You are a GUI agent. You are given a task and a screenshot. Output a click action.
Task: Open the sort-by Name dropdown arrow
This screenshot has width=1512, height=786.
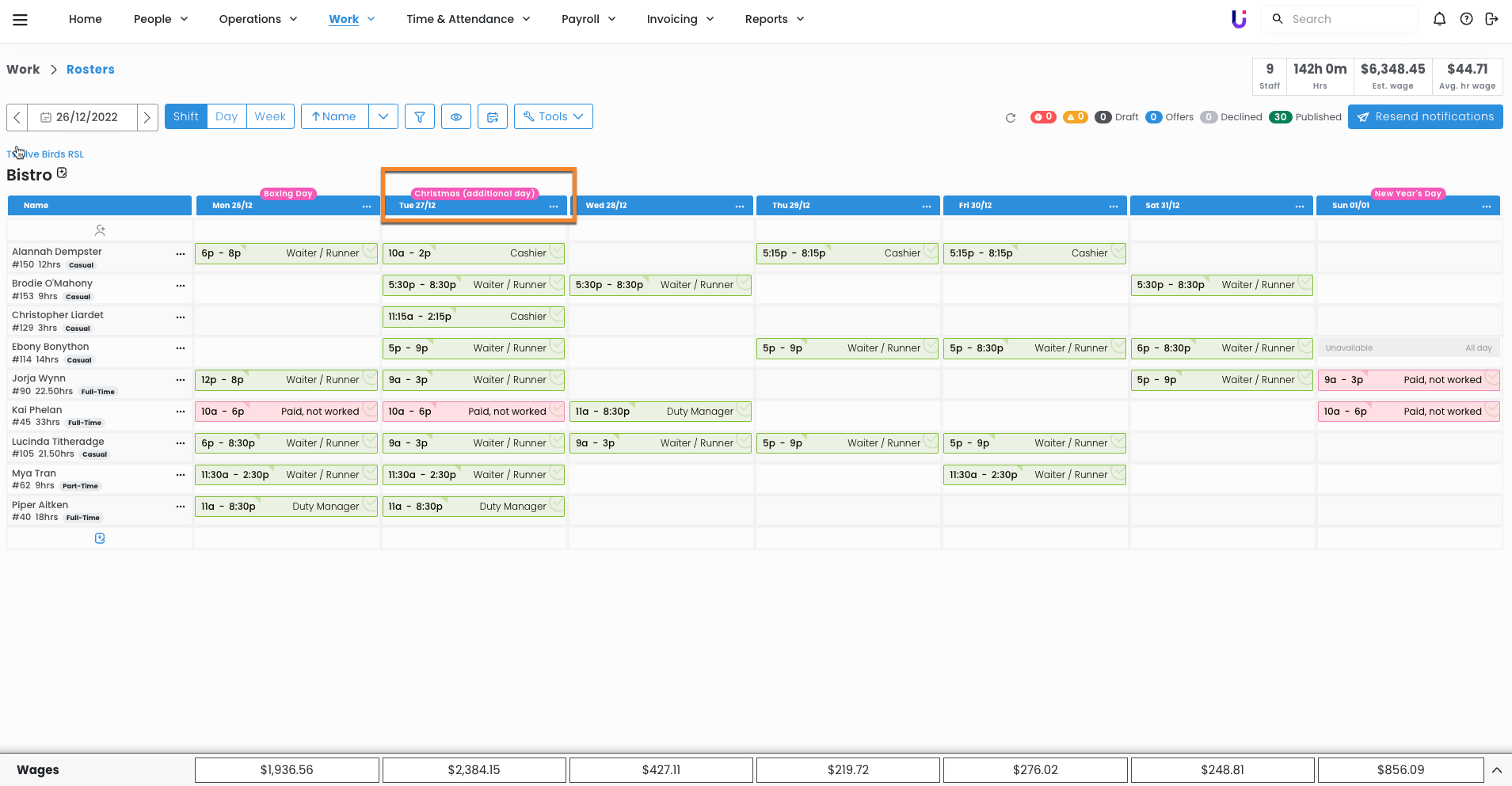(x=383, y=116)
